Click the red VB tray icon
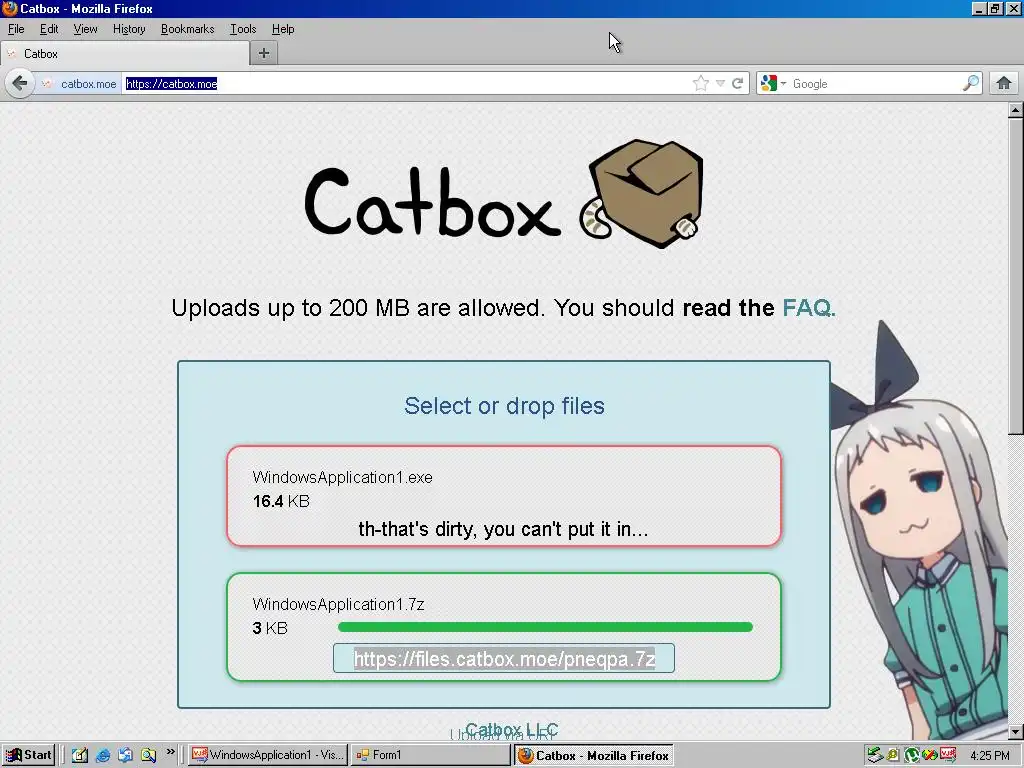The height and width of the screenshot is (768, 1024). (948, 755)
